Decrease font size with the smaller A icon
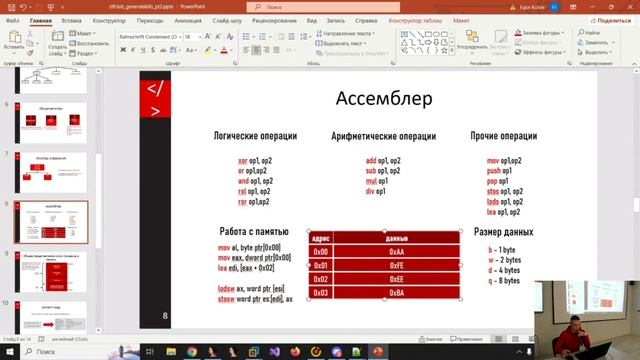This screenshot has width=640, height=360. pos(219,37)
